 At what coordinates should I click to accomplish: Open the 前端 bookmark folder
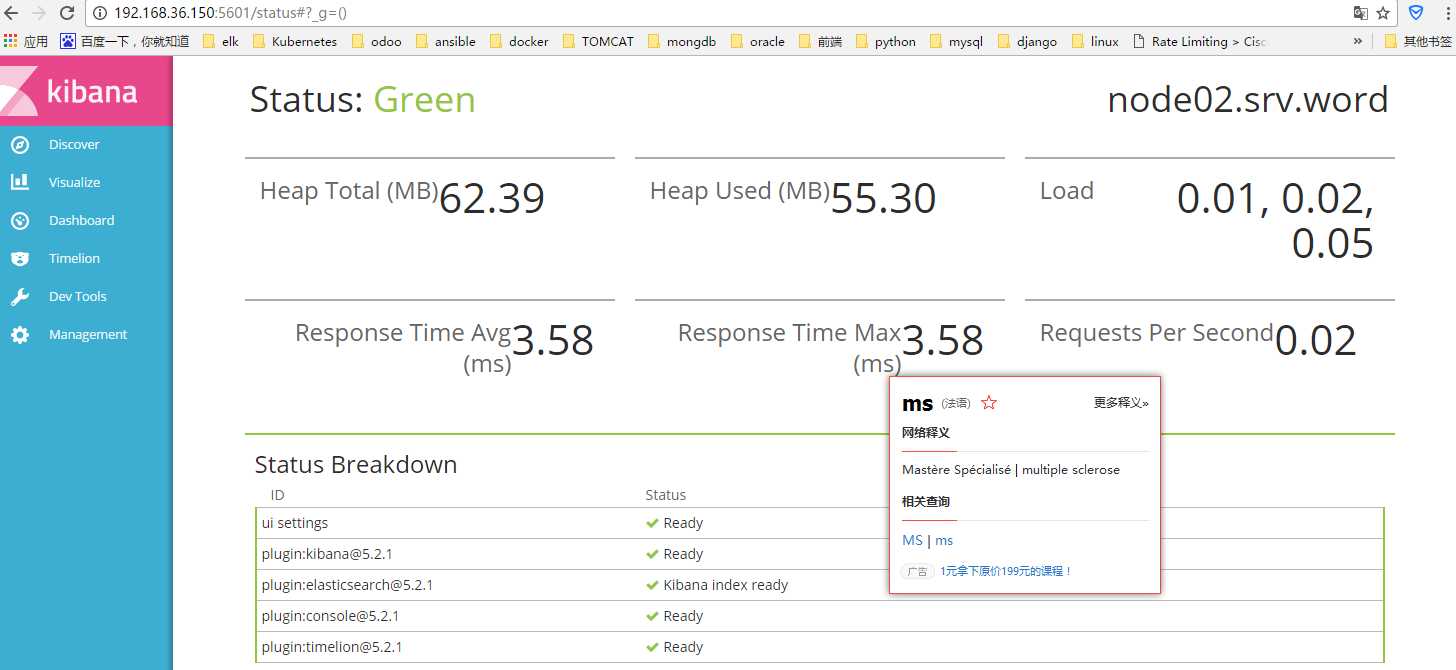(819, 41)
